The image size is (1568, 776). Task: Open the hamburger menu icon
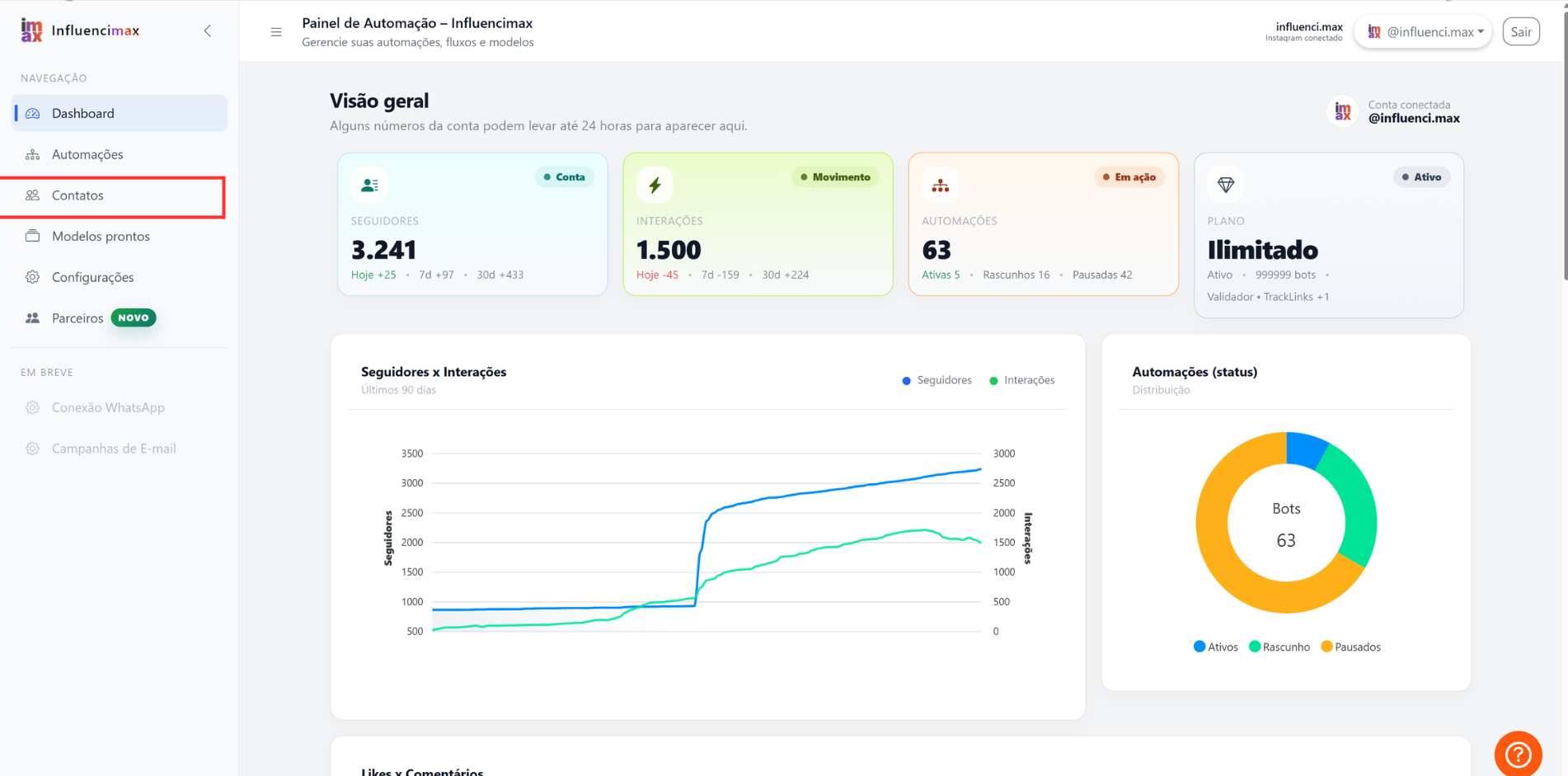pyautogui.click(x=276, y=32)
